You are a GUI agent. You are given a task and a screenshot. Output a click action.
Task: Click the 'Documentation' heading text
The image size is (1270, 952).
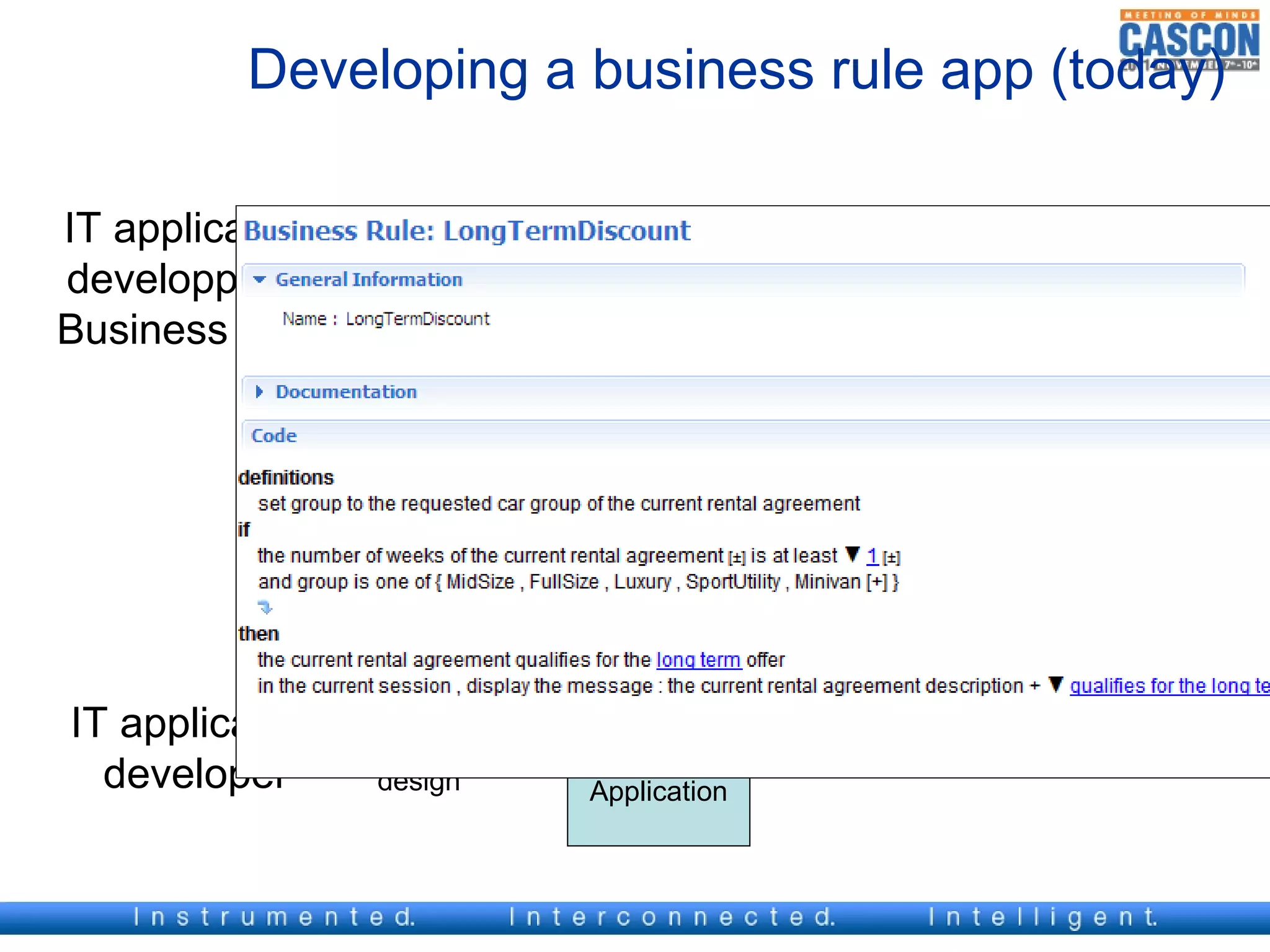tap(346, 392)
